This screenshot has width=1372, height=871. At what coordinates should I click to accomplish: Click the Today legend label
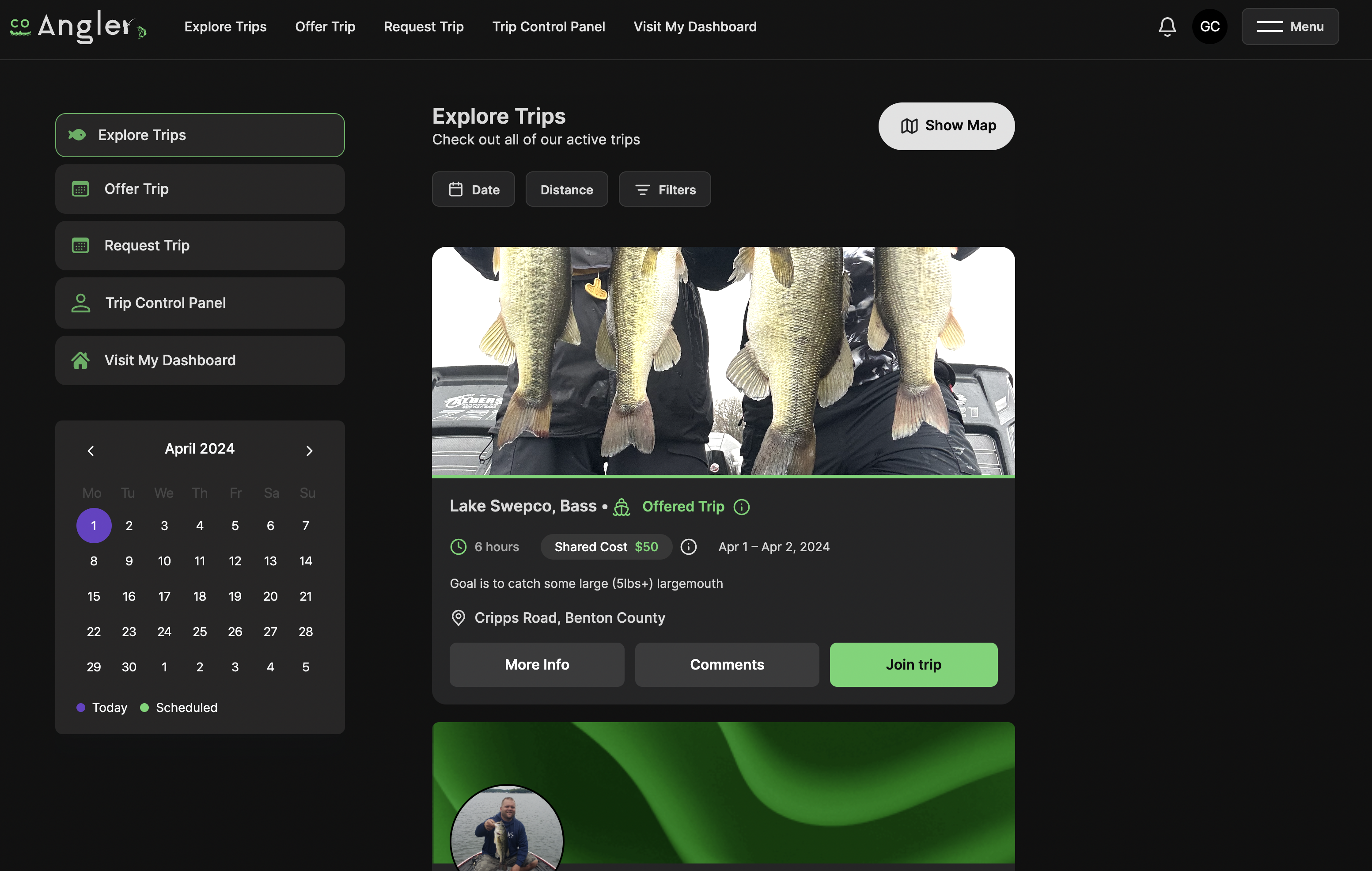(x=110, y=708)
